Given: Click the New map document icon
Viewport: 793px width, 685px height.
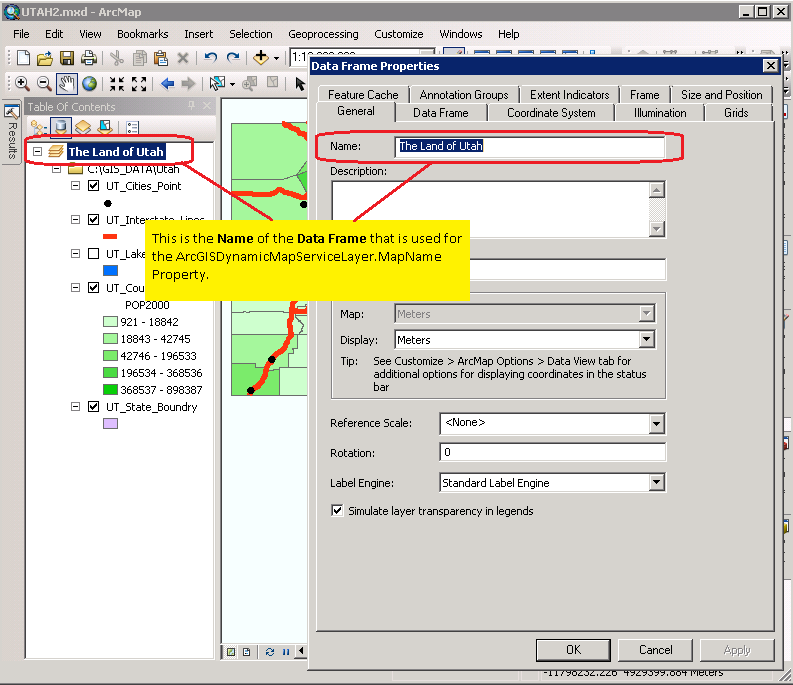Looking at the screenshot, I should (x=23, y=58).
